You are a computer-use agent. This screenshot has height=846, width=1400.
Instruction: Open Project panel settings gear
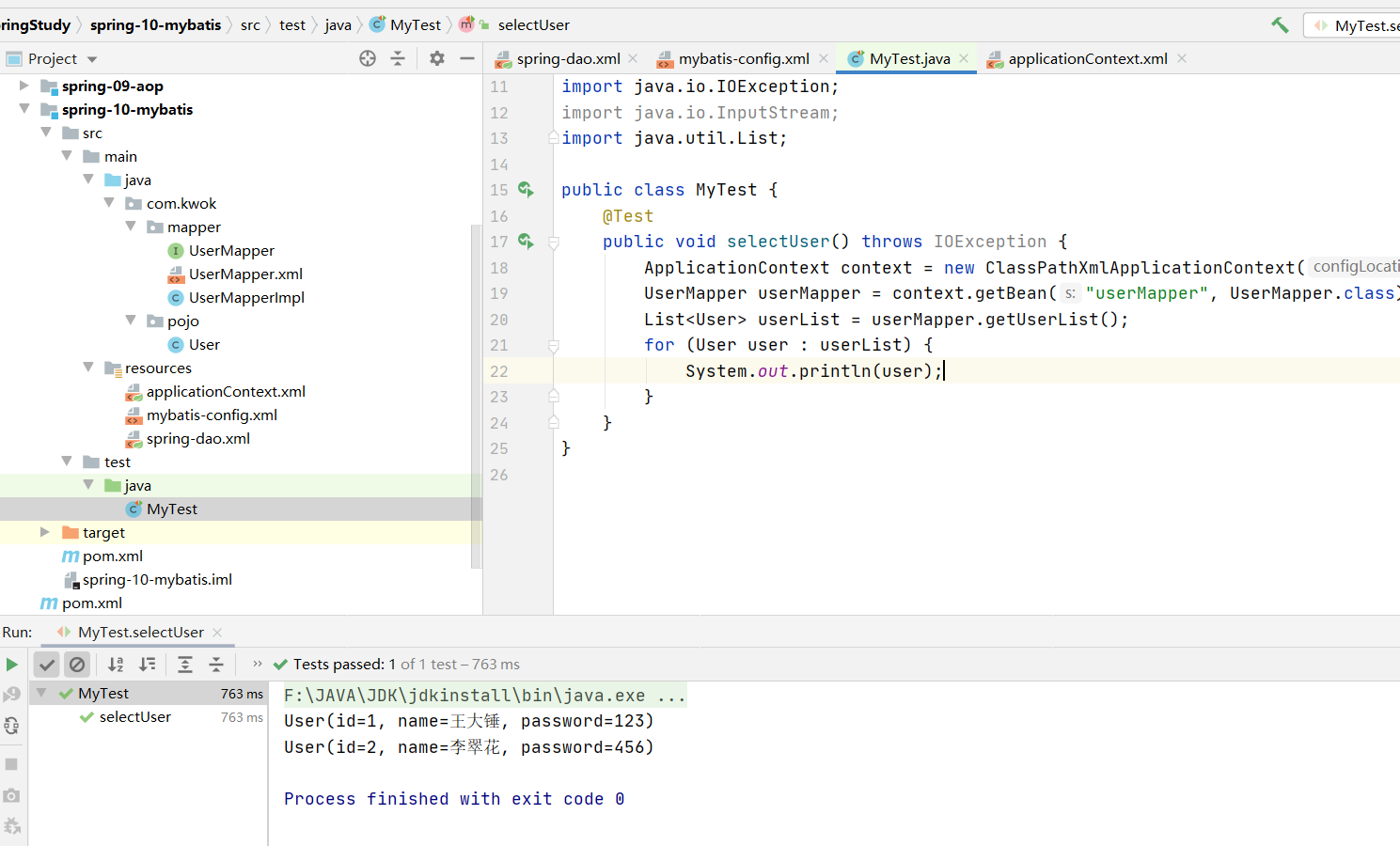(437, 58)
